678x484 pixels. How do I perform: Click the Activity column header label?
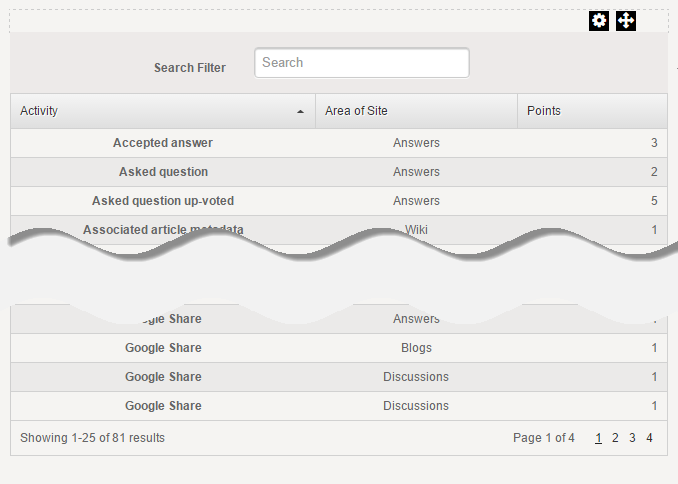click(x=39, y=111)
